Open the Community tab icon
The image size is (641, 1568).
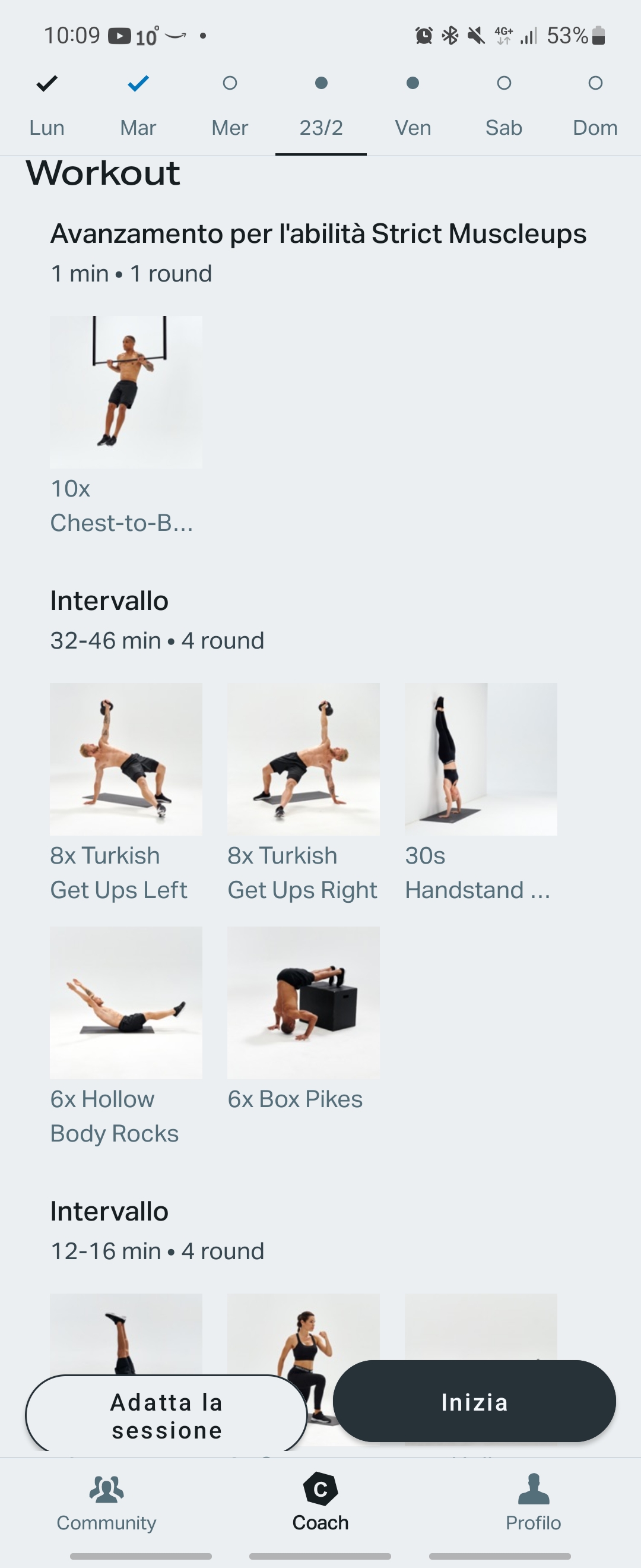[106, 1489]
